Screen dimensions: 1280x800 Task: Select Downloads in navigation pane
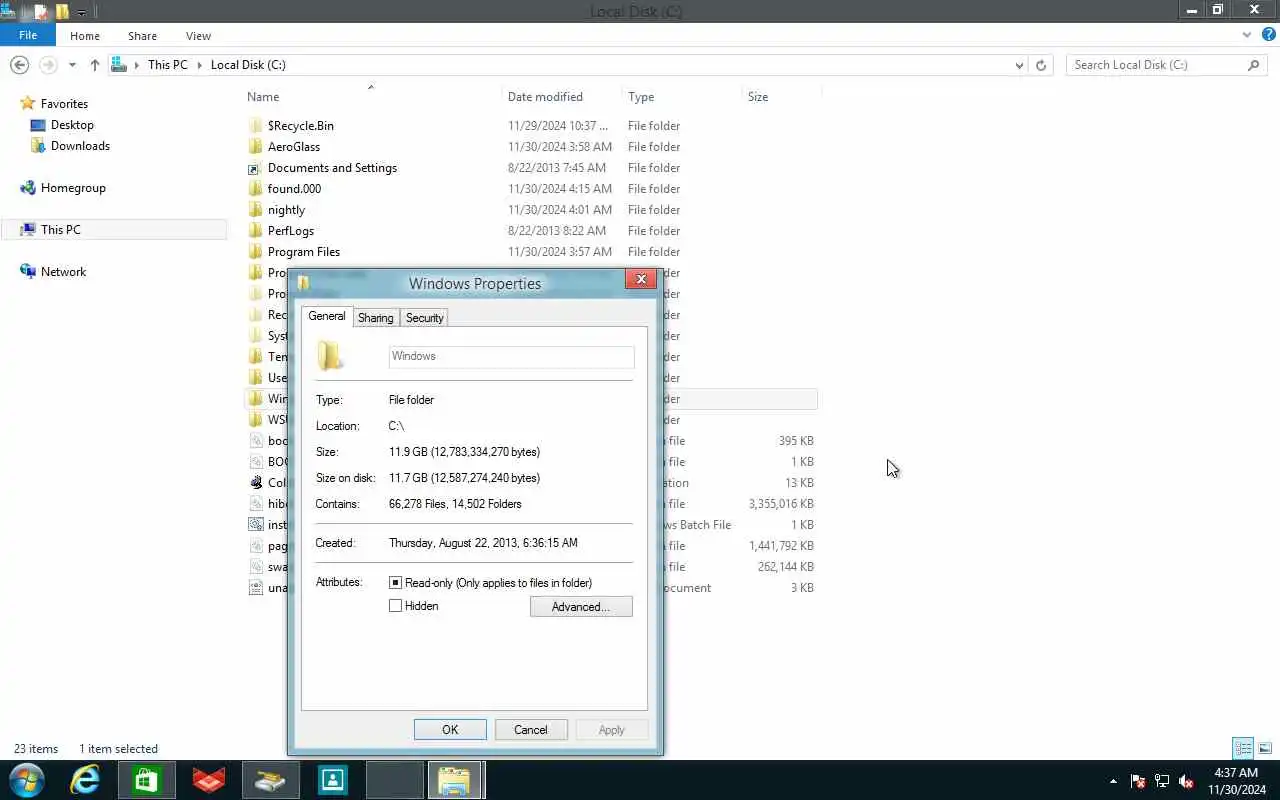coord(80,146)
